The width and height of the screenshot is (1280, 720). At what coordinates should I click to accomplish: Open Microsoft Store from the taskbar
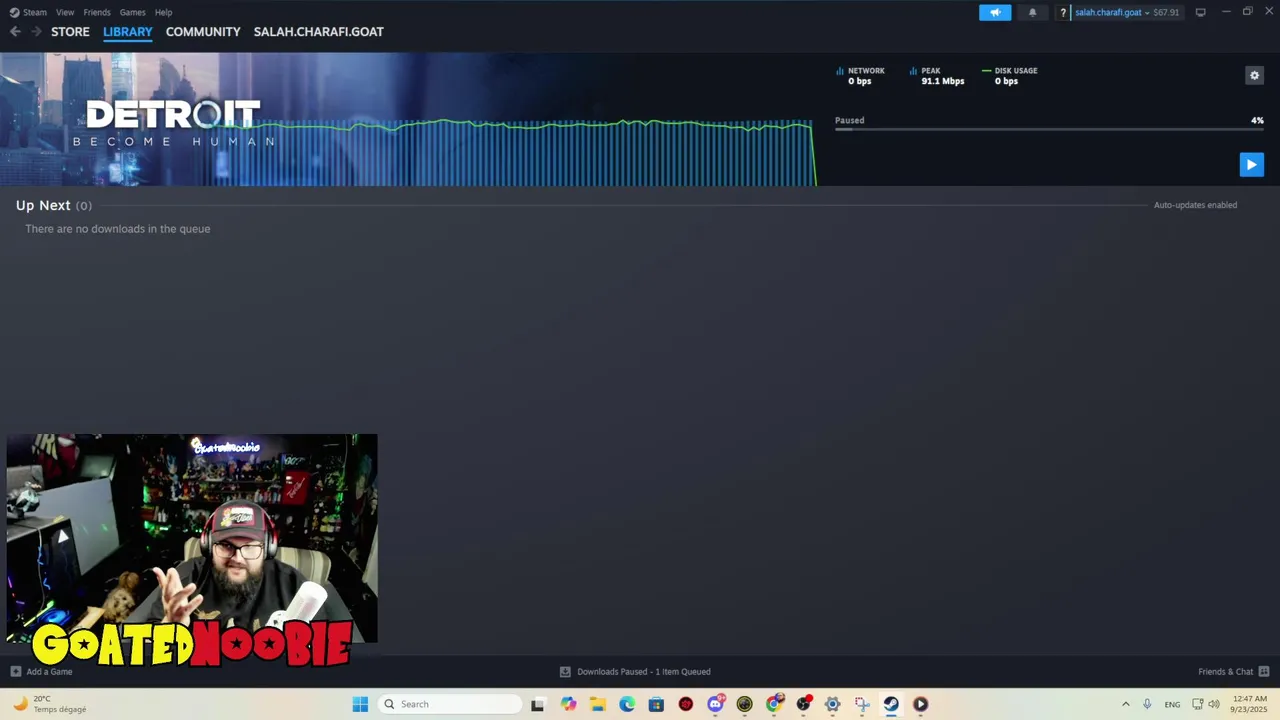click(656, 704)
